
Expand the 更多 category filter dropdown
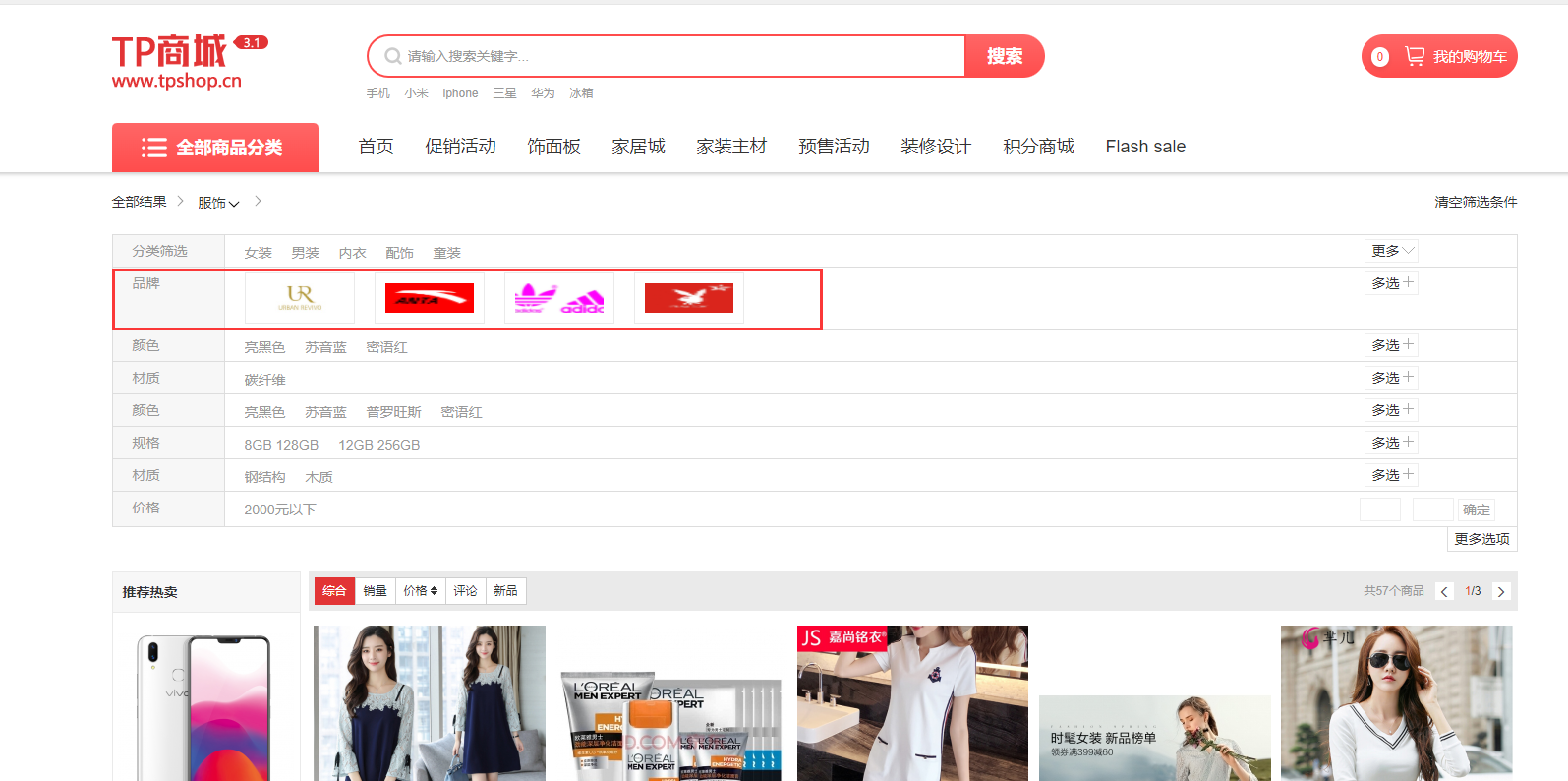coord(1392,251)
